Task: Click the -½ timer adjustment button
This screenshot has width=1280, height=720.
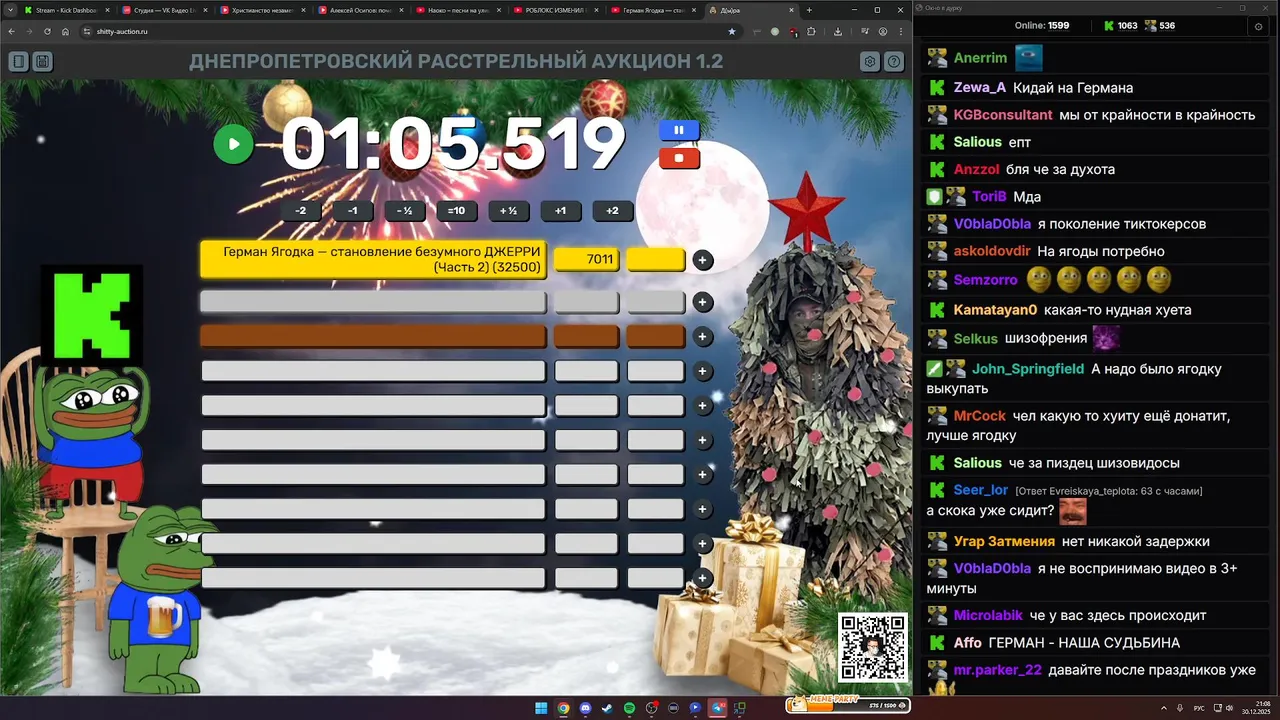Action: pos(405,211)
